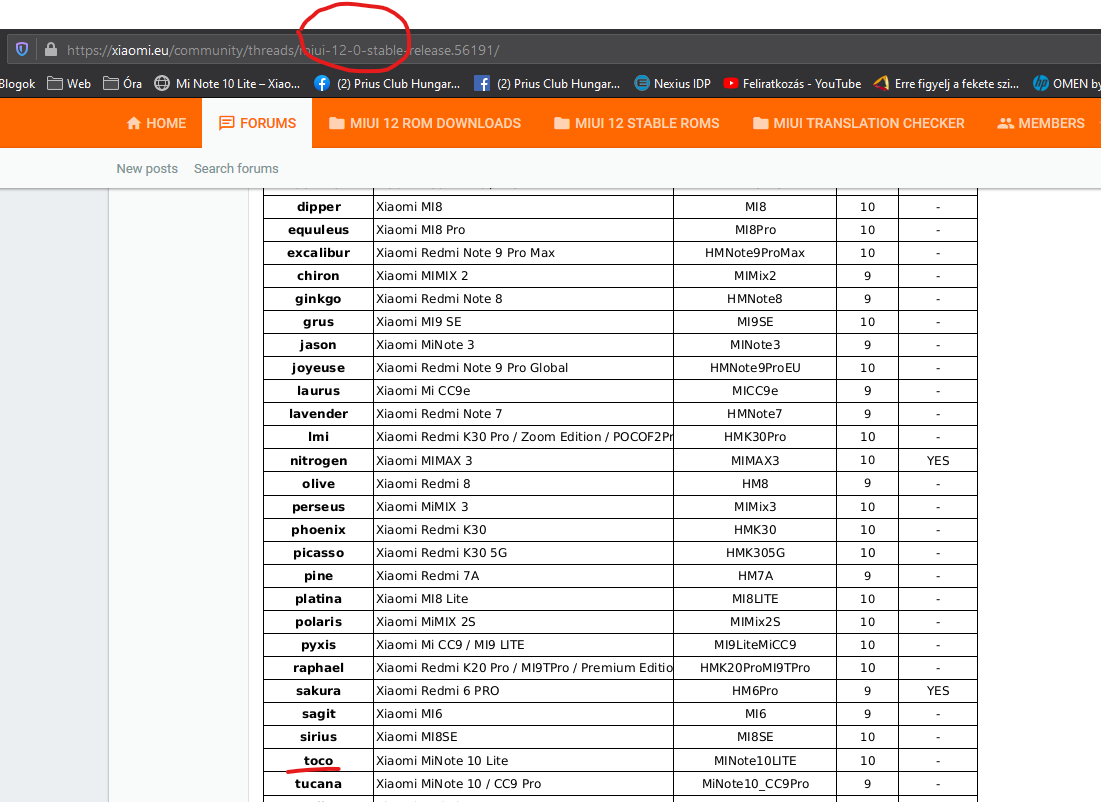
Task: Click Xiaomi Redmi Note 9 Pro Global cell
Action: point(523,368)
